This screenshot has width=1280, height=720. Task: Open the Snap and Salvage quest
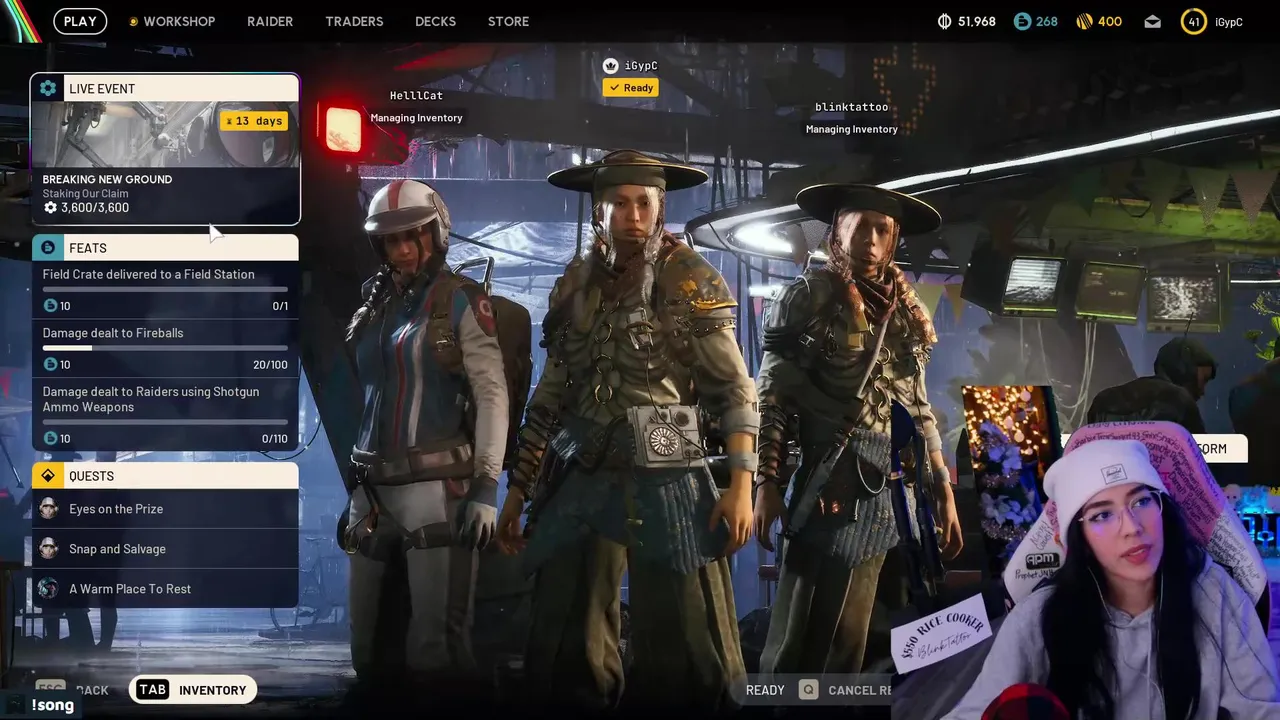pos(165,549)
